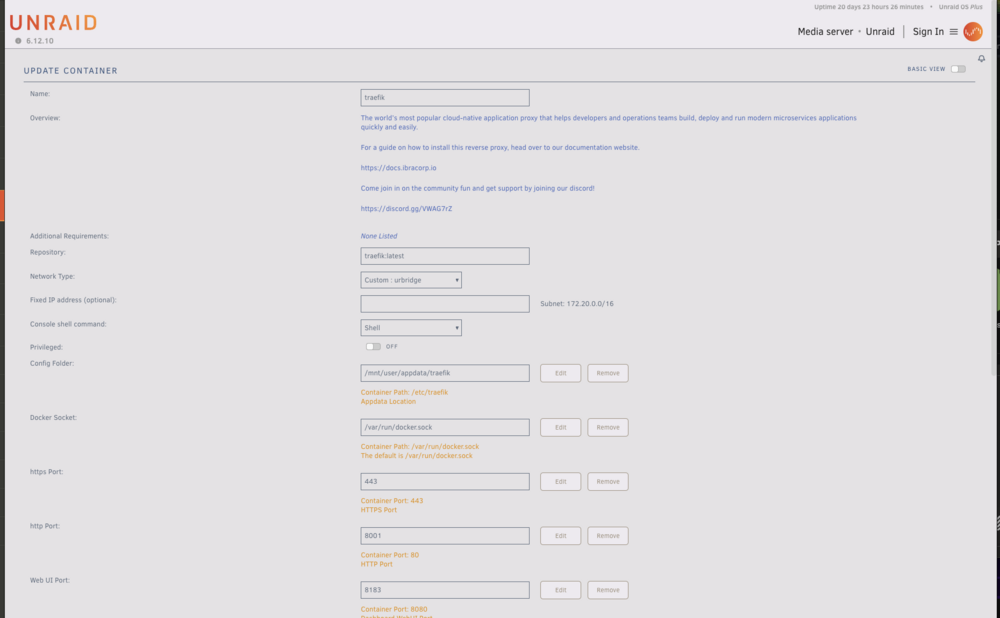Image resolution: width=1000 pixels, height=618 pixels.
Task: Toggle the Privileged switch
Action: [x=373, y=346]
